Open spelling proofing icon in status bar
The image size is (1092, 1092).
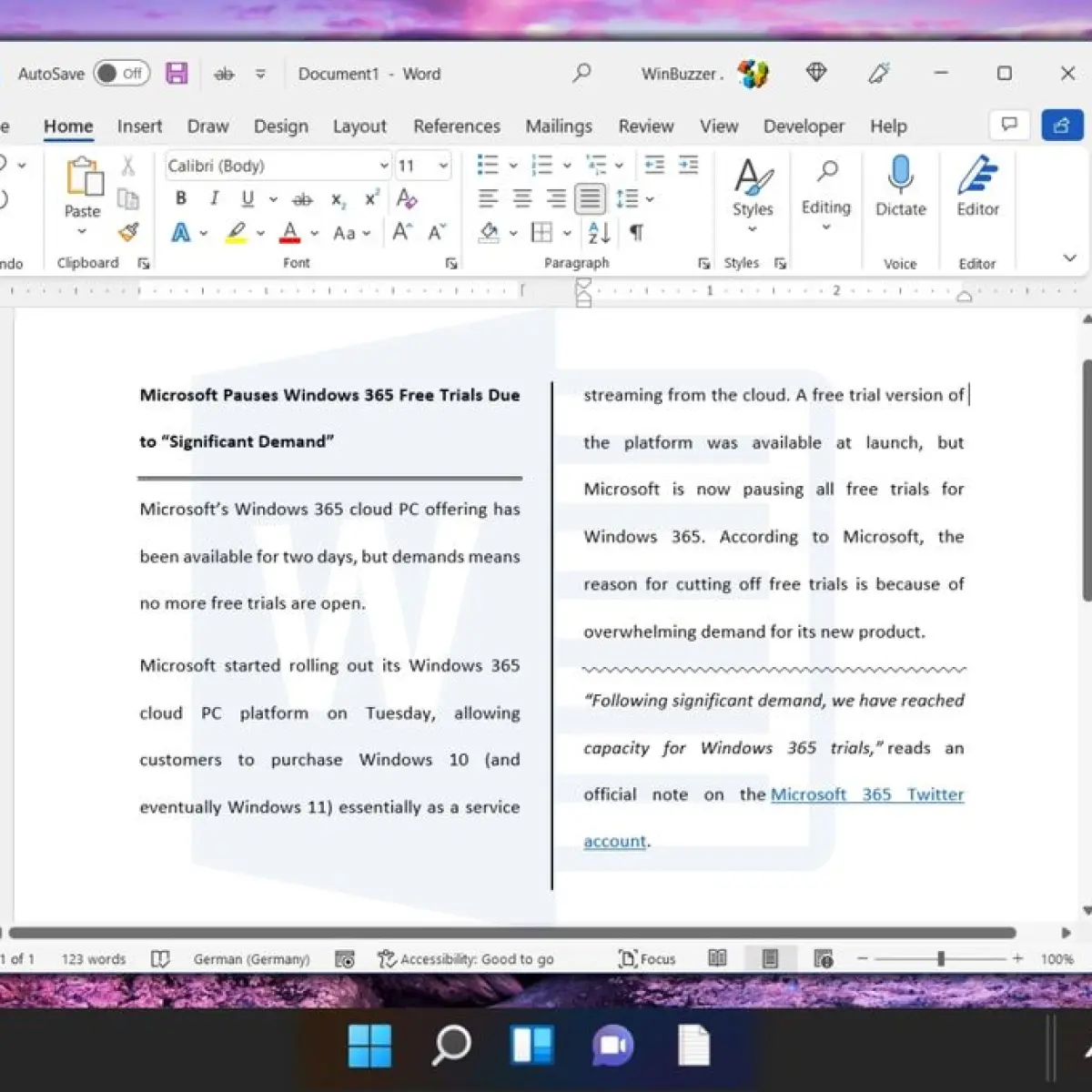pos(160,959)
